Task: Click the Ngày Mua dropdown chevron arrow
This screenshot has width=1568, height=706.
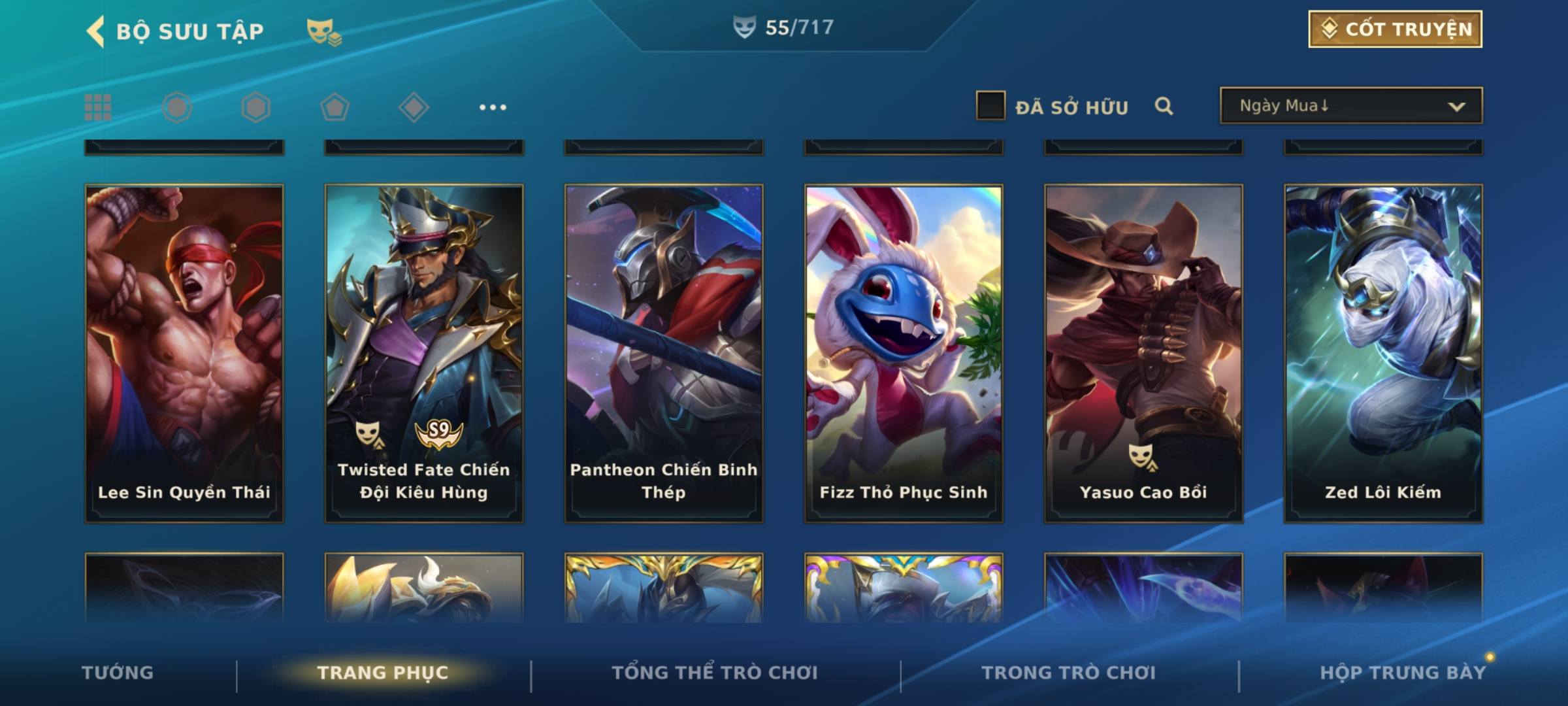Action: coord(1456,107)
